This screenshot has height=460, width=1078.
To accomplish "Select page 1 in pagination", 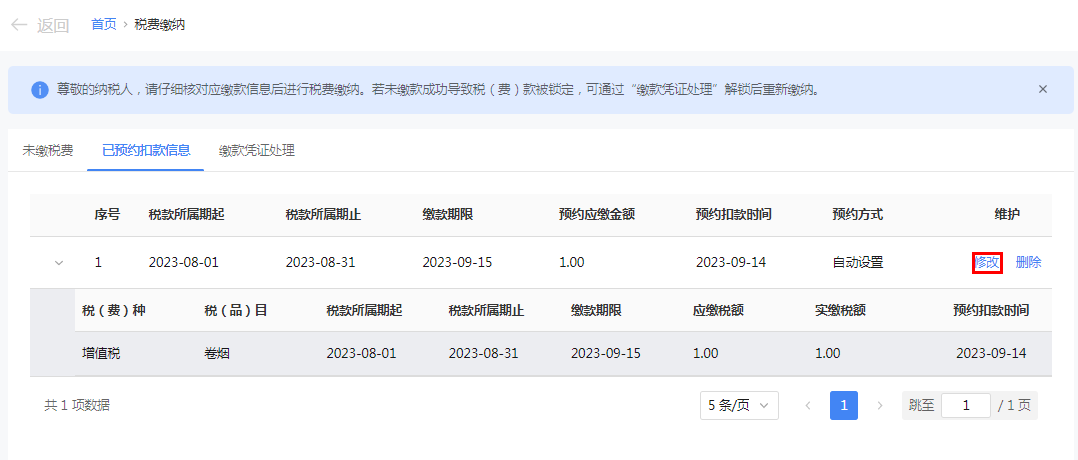I will click(844, 406).
